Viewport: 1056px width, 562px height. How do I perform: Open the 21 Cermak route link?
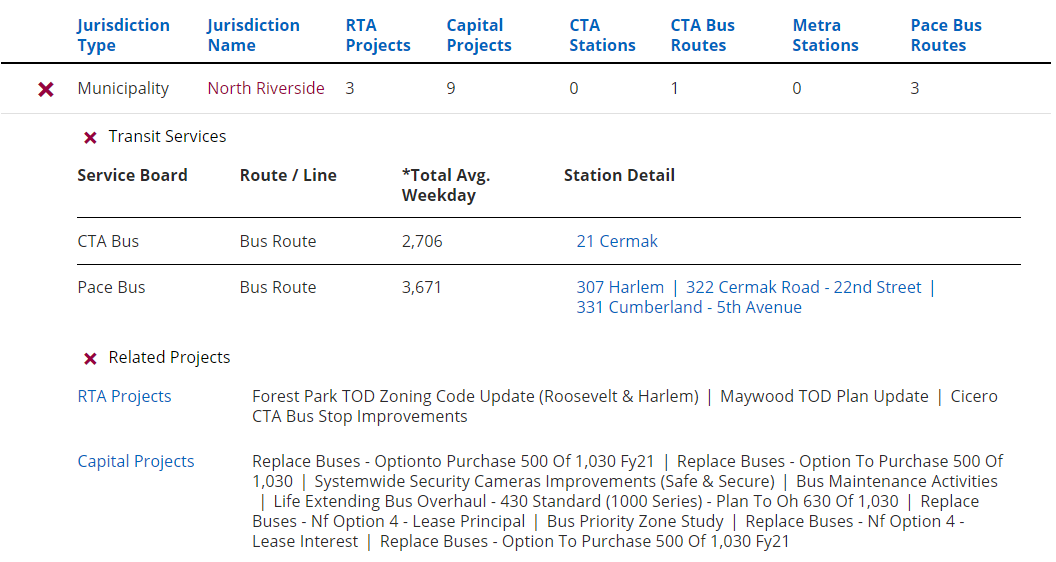click(x=617, y=241)
